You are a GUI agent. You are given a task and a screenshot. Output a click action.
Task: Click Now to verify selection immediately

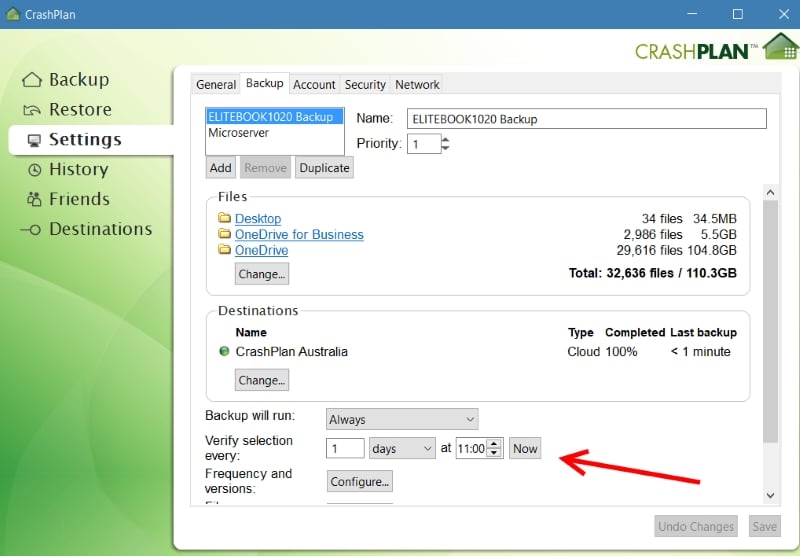[x=525, y=448]
